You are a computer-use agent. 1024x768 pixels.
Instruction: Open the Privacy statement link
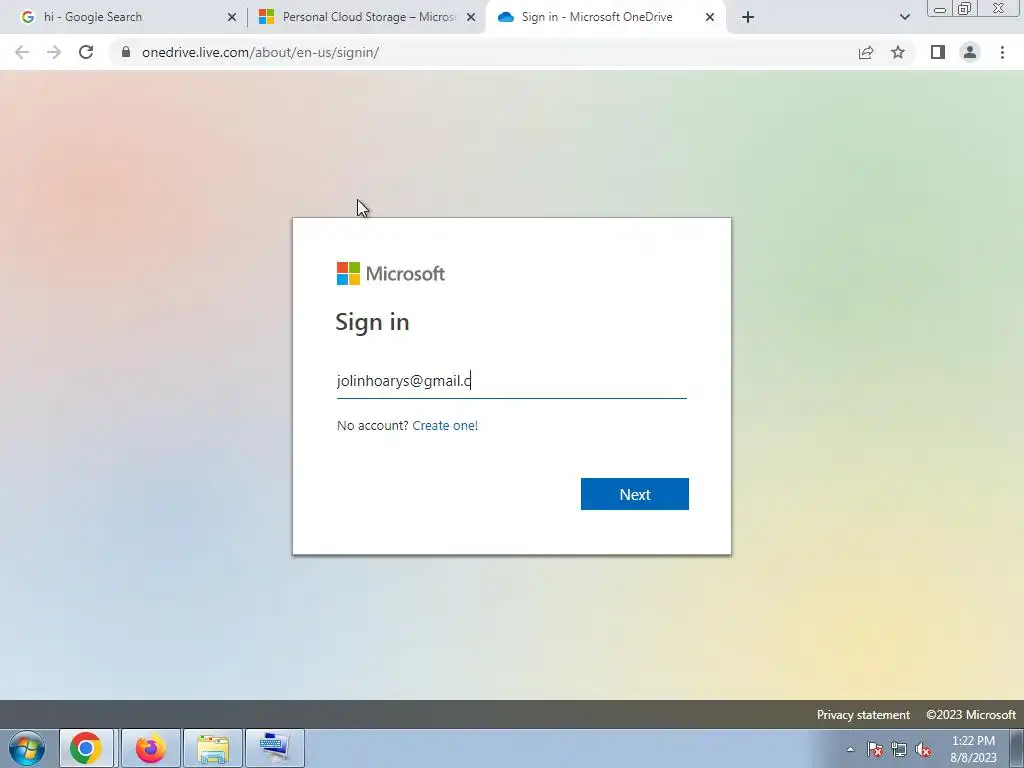(863, 714)
